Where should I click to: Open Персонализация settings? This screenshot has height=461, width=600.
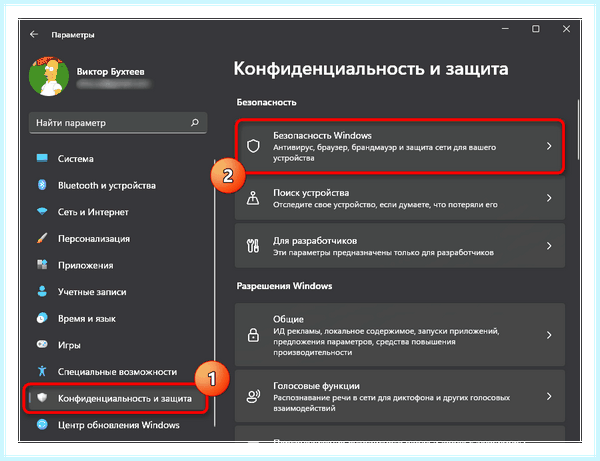point(94,239)
